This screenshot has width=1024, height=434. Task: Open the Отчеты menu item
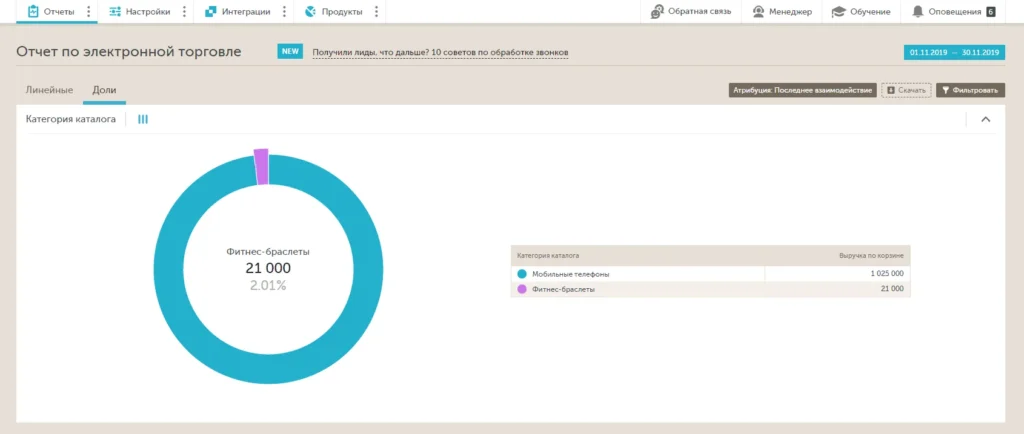point(59,12)
